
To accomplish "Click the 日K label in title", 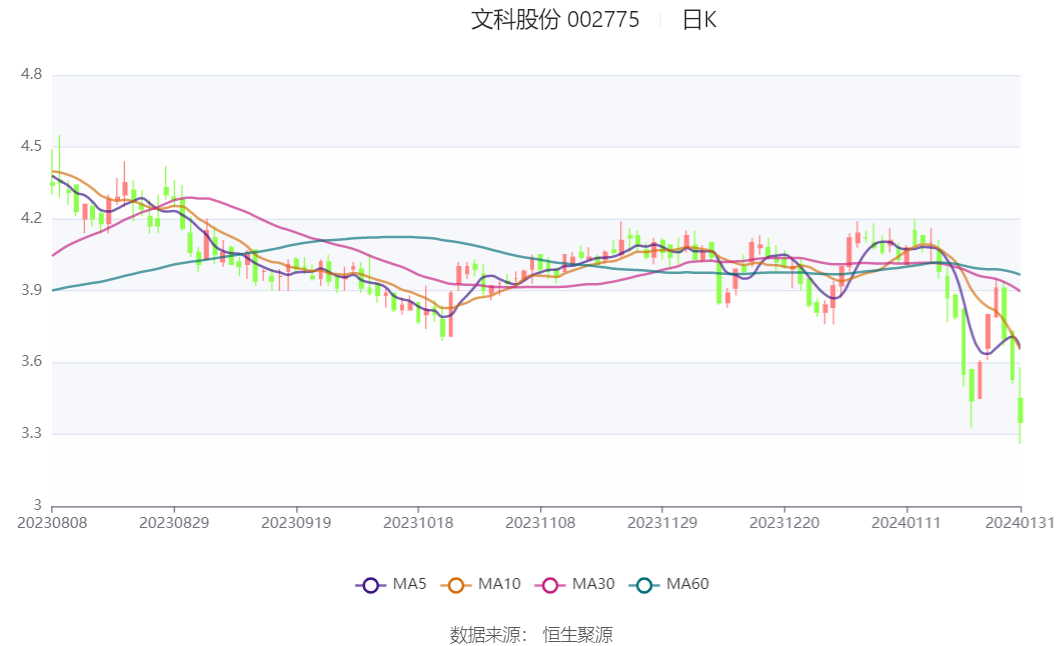I will click(x=699, y=20).
